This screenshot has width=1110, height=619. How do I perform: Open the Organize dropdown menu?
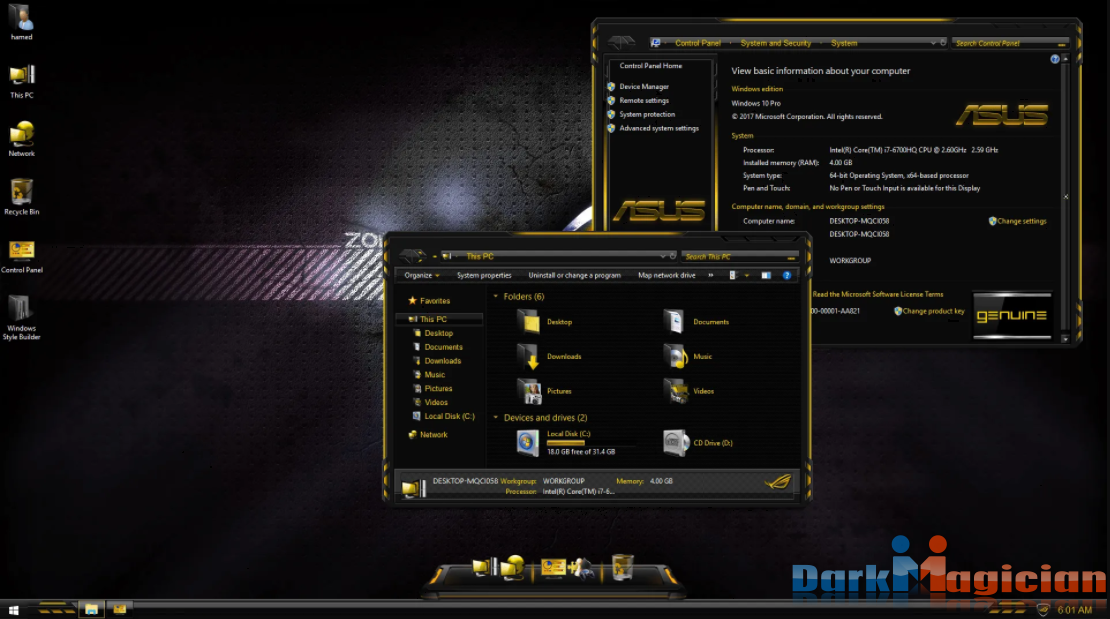[x=422, y=276]
